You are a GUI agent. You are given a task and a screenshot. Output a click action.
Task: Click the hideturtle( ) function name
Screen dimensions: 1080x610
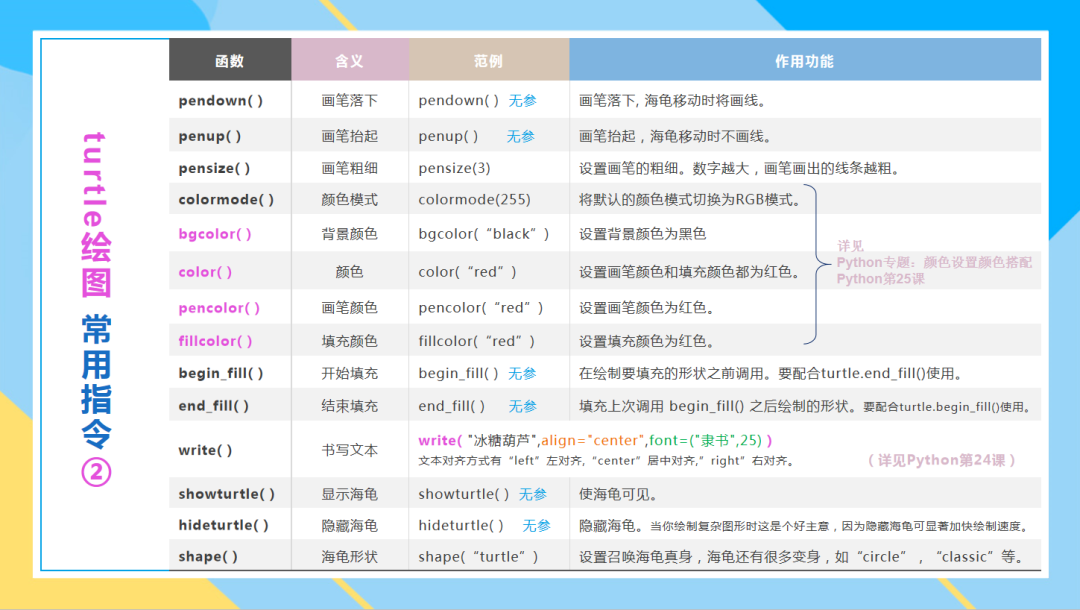[223, 525]
